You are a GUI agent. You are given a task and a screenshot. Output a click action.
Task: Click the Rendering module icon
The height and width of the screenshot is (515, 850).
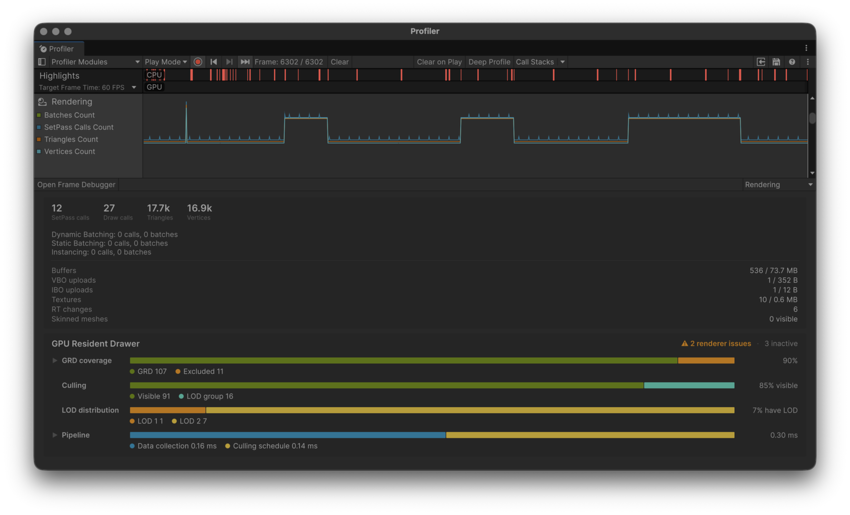[42, 102]
